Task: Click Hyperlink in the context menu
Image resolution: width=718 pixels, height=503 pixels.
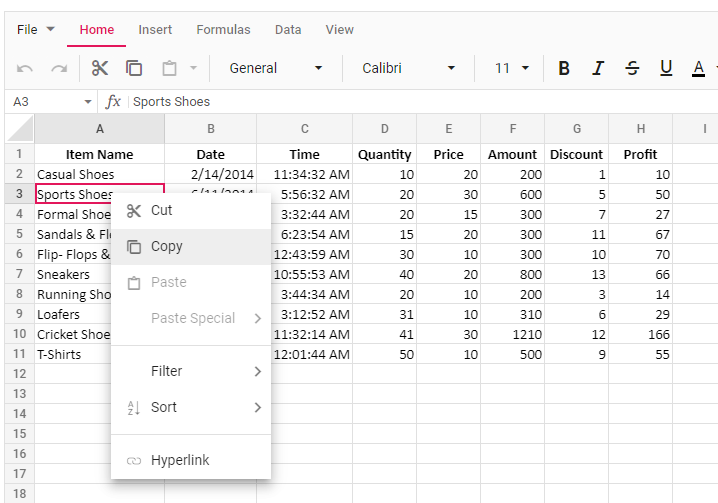Action: (x=180, y=461)
